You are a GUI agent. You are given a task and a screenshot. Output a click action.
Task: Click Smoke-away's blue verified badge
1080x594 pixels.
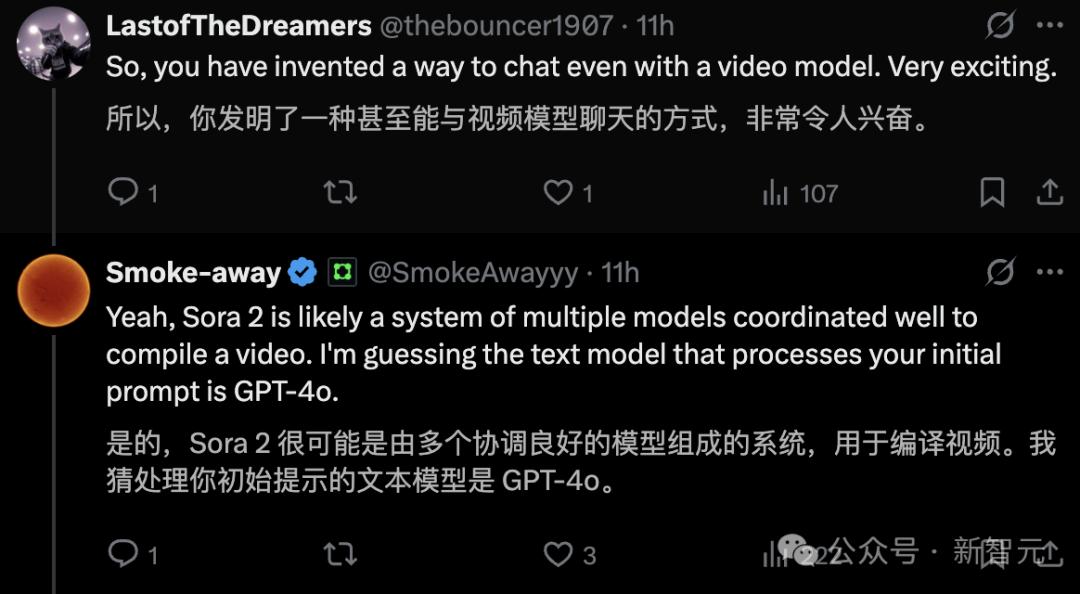click(302, 274)
